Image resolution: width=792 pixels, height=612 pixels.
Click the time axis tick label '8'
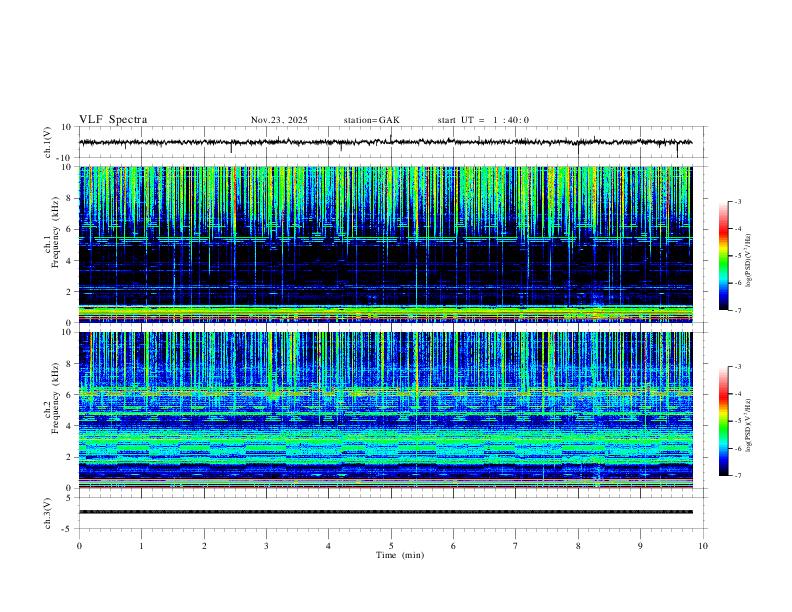(x=578, y=546)
